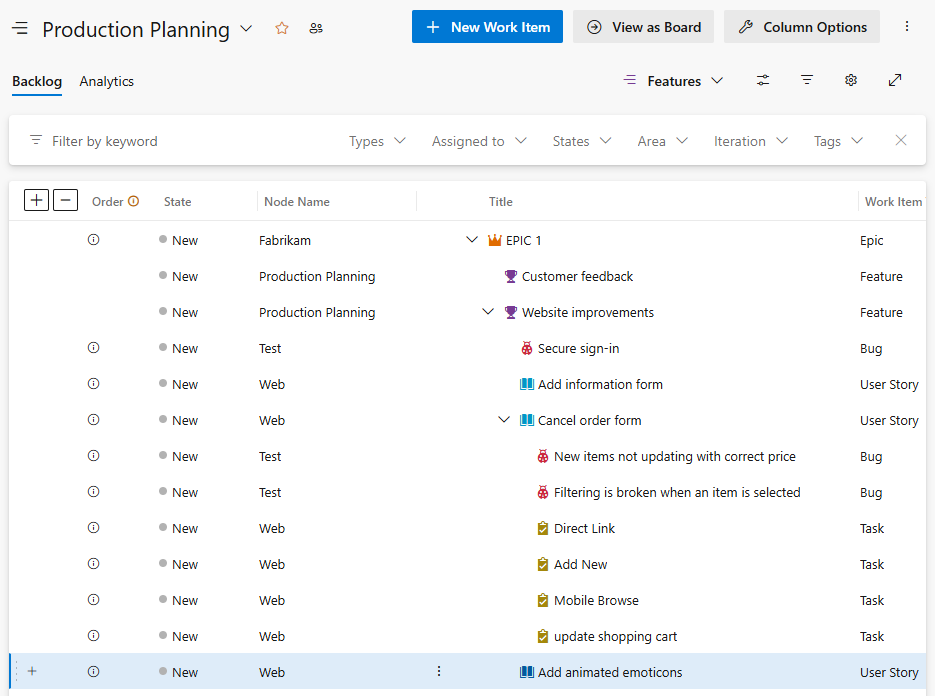The image size is (935, 696).
Task: Click the info icon on the Secure sign-in row
Action: [x=93, y=347]
